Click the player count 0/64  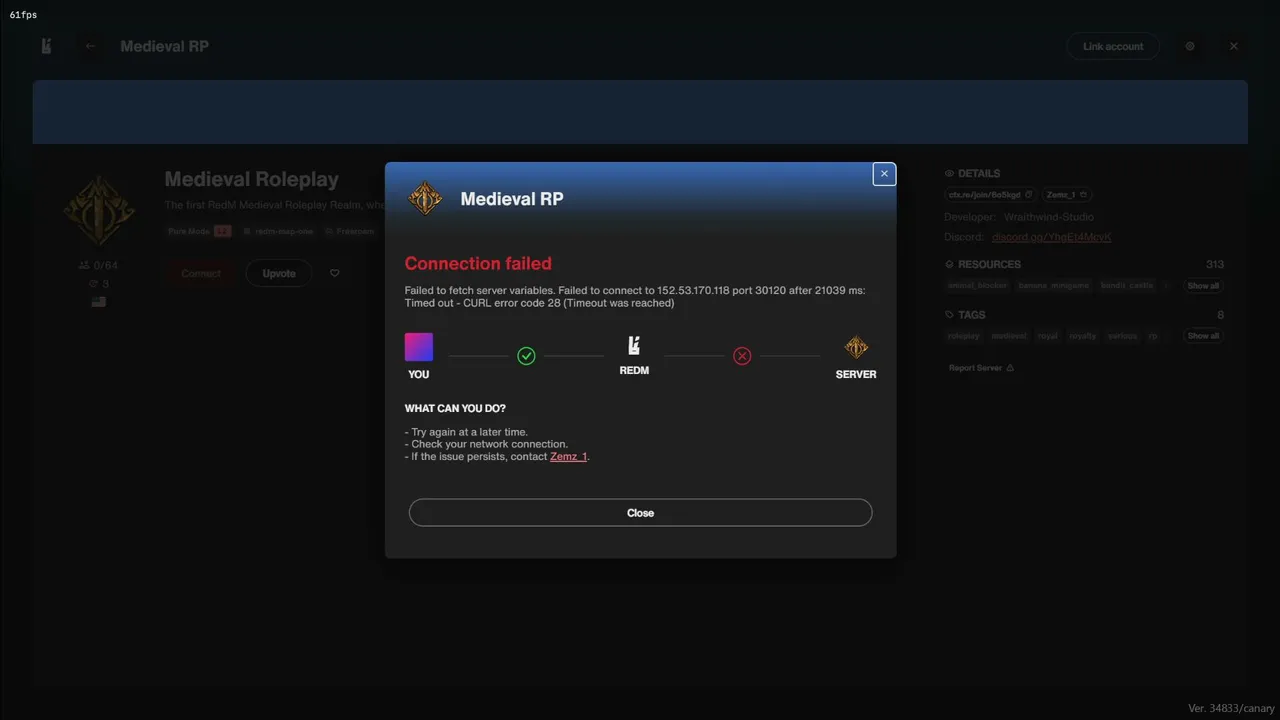coord(99,266)
